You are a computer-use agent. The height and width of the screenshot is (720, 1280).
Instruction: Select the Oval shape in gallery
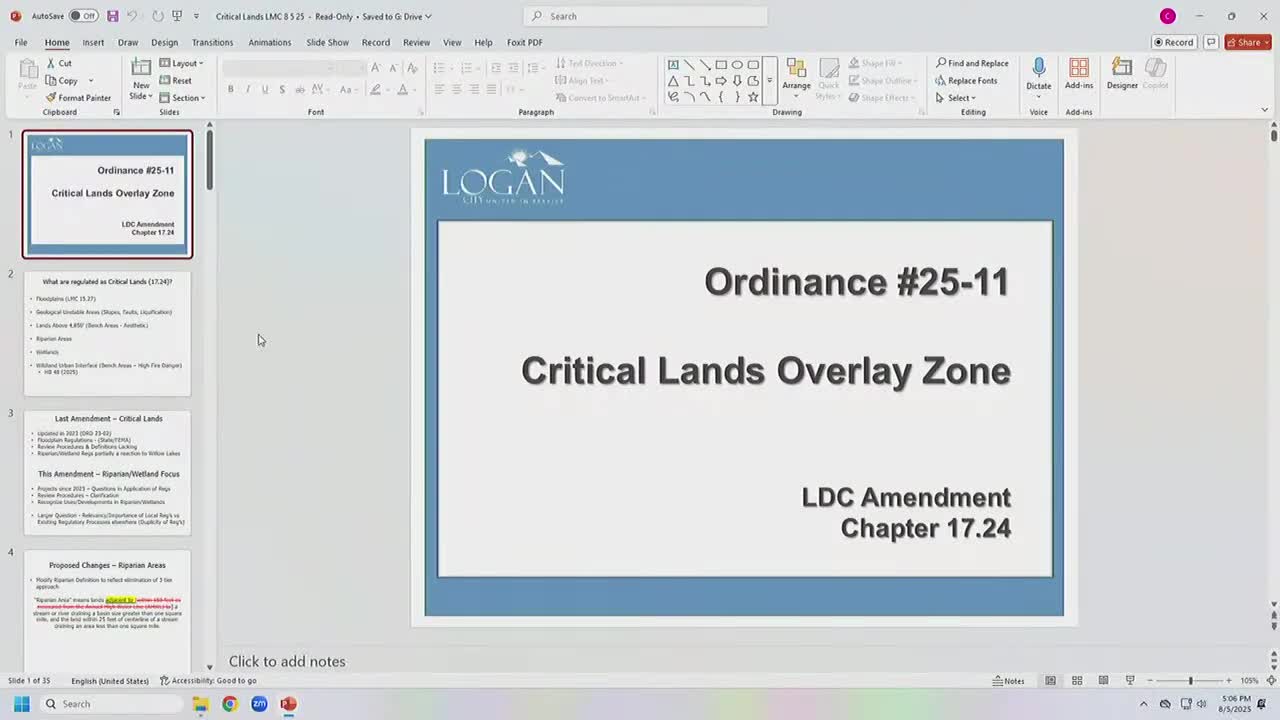click(737, 64)
